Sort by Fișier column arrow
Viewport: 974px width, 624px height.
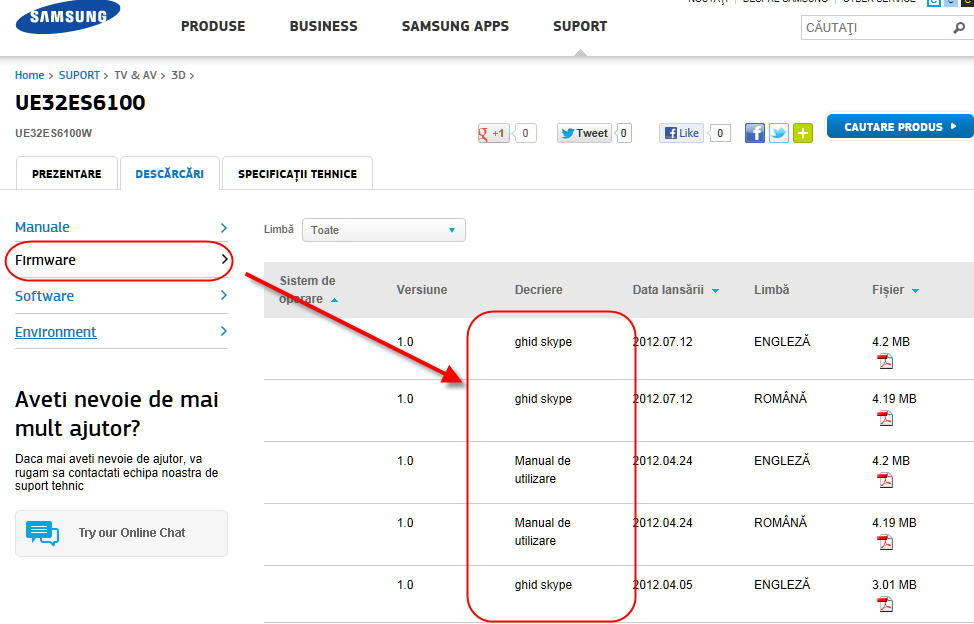pos(915,291)
